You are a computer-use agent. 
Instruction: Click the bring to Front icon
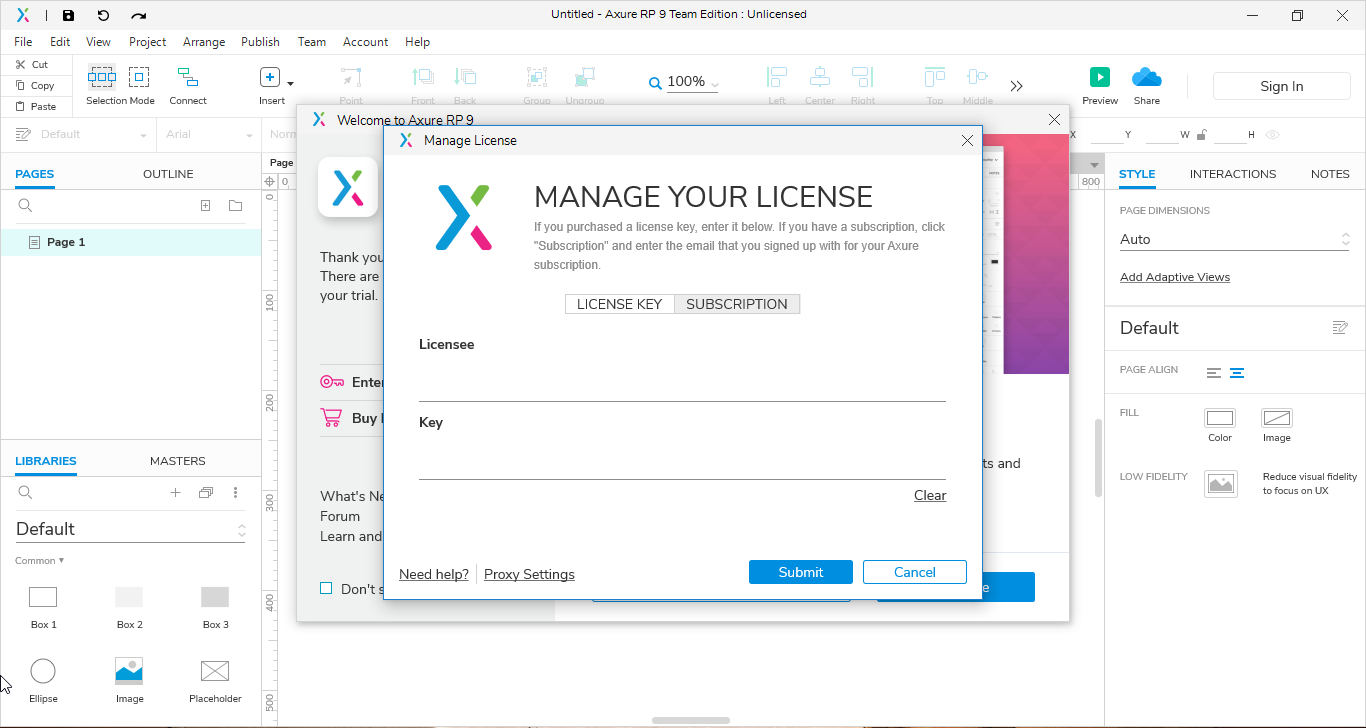click(x=423, y=77)
